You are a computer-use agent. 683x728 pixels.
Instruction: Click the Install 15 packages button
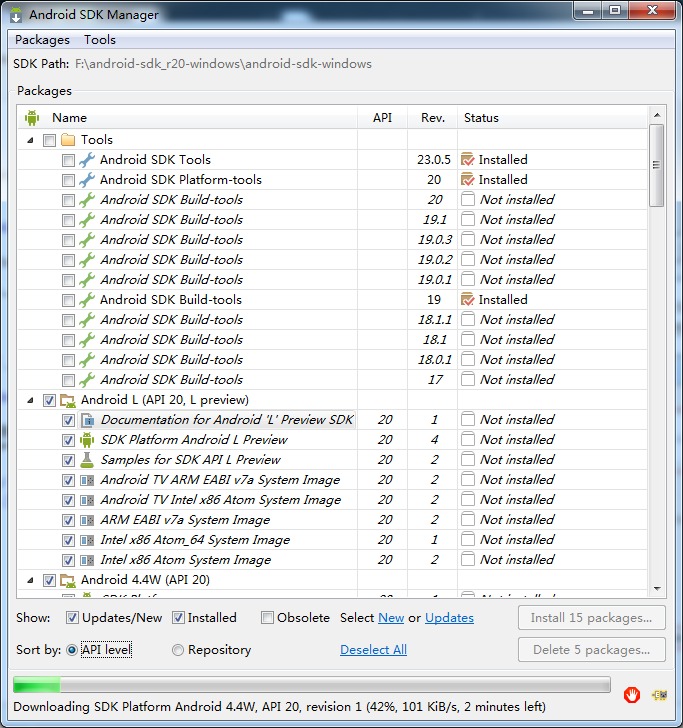click(592, 618)
